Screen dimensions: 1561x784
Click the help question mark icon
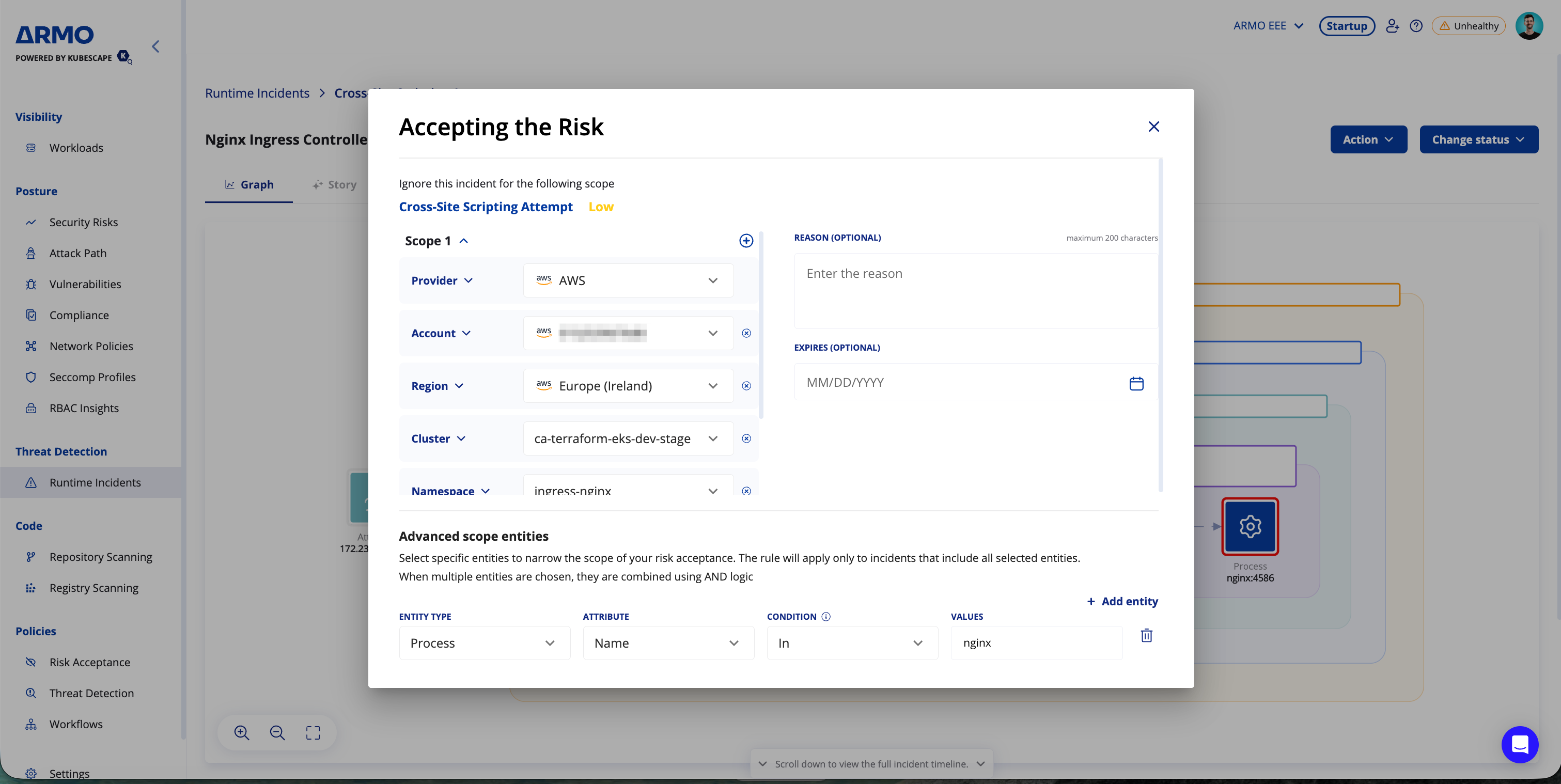coord(1416,26)
